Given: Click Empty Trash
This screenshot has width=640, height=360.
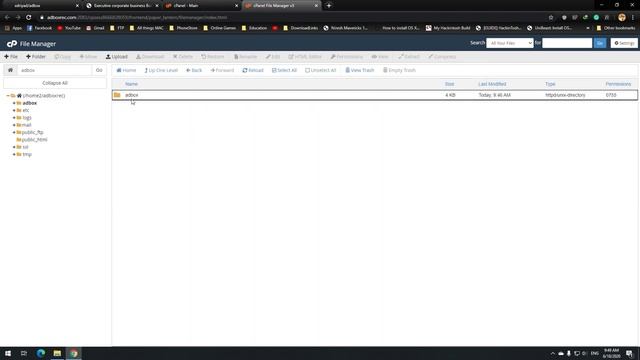Looking at the screenshot, I should 399,70.
